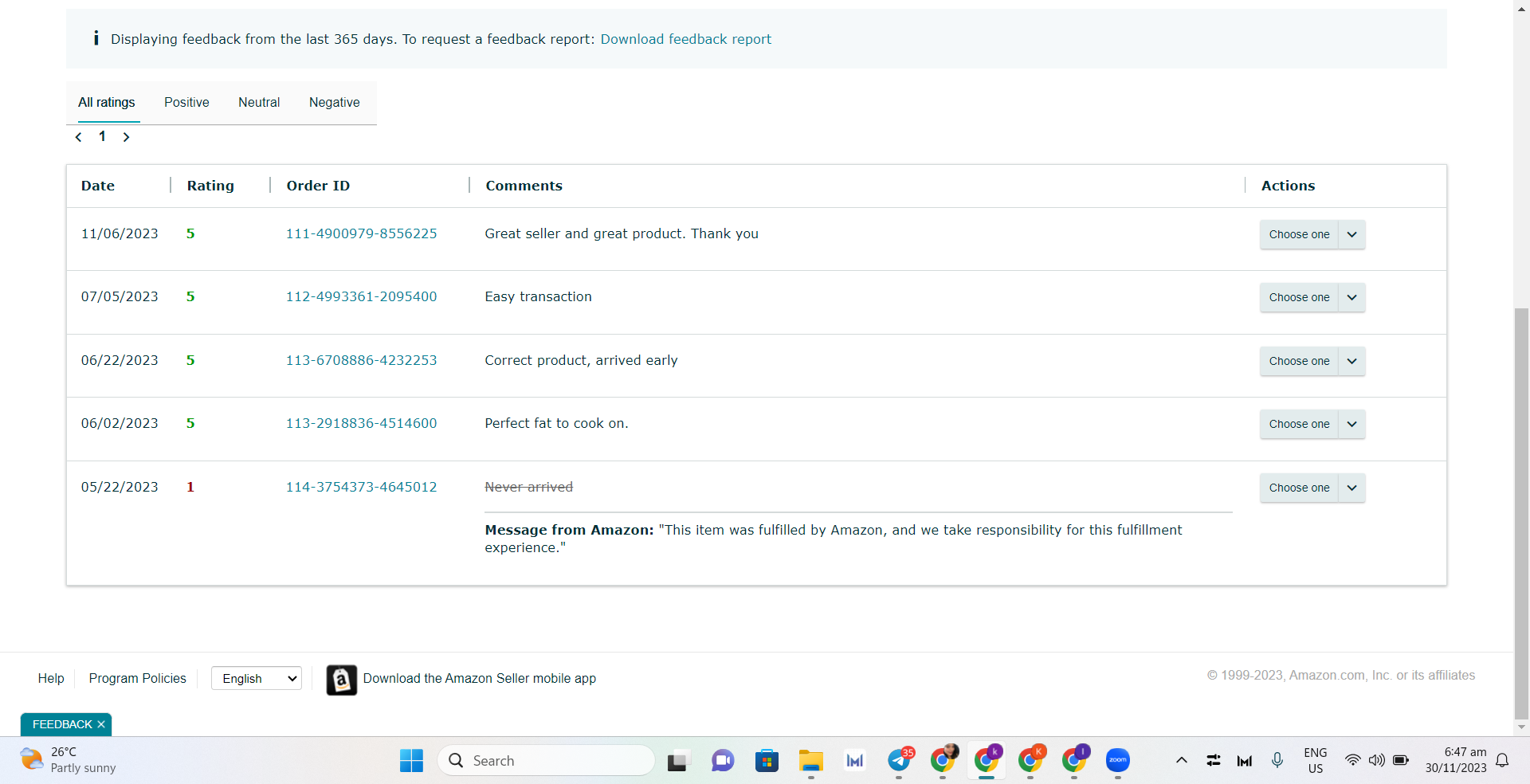
Task: Click the Download feedback report link
Action: pyautogui.click(x=685, y=39)
